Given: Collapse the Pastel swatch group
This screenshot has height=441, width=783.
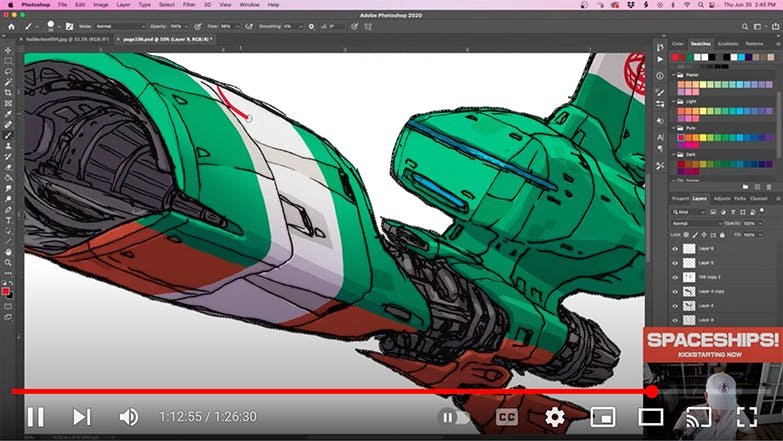Looking at the screenshot, I should [x=674, y=75].
